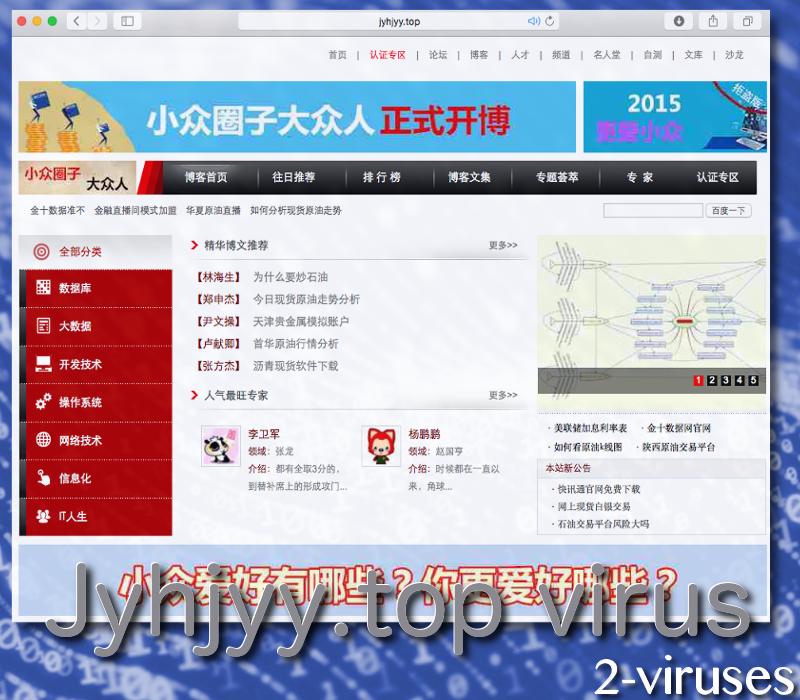800x700 pixels.
Task: Open the 博客首页 navigation tab
Action: (x=206, y=177)
